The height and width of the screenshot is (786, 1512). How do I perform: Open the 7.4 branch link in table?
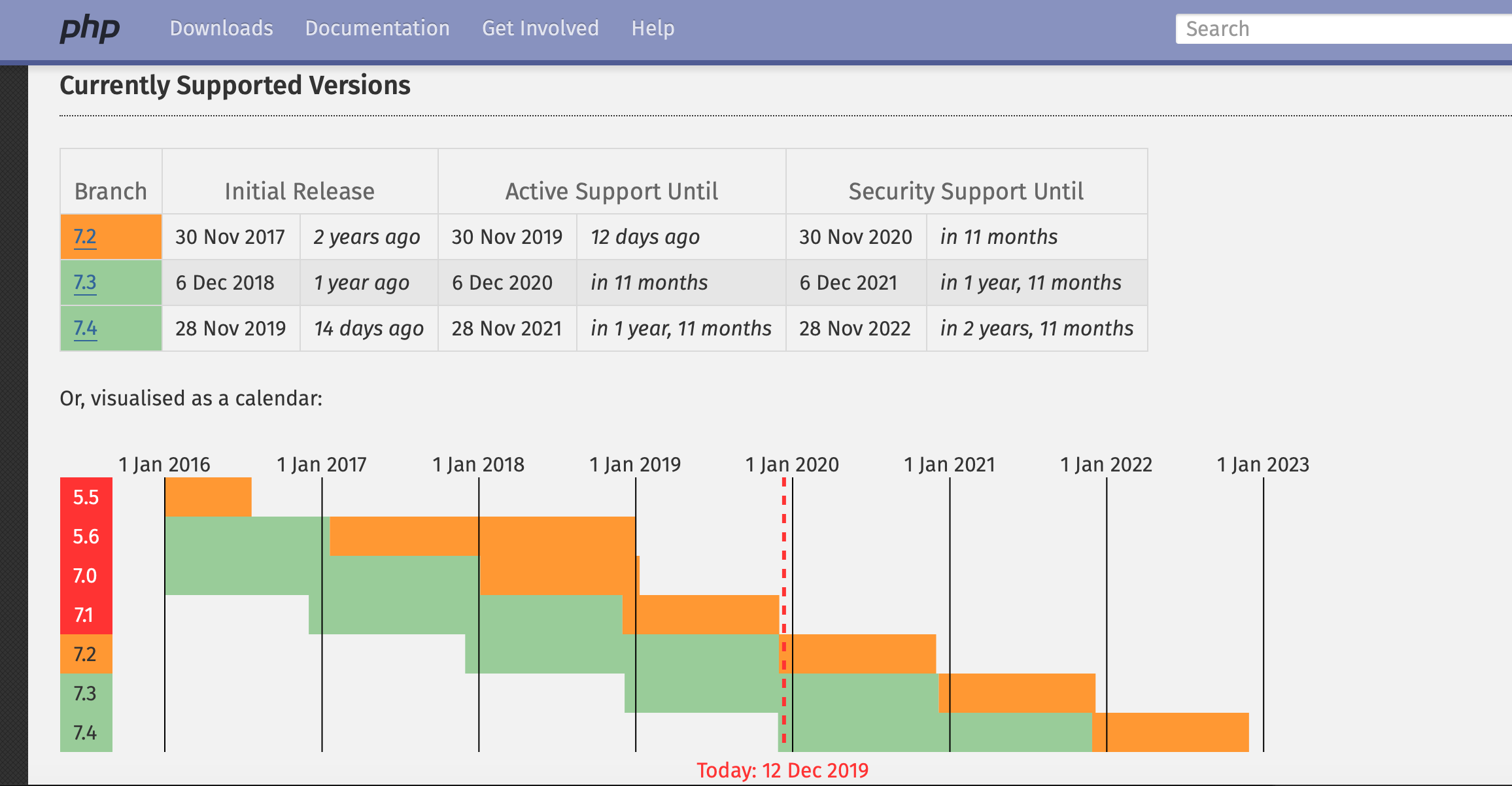pos(85,328)
